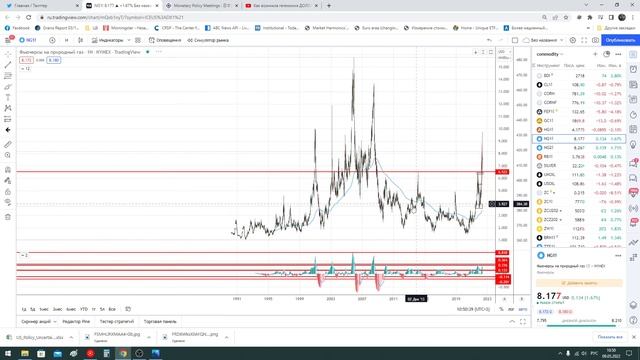Screen dimensions: 640x360
Task: Open chart settings gear icon
Action: (573, 40)
